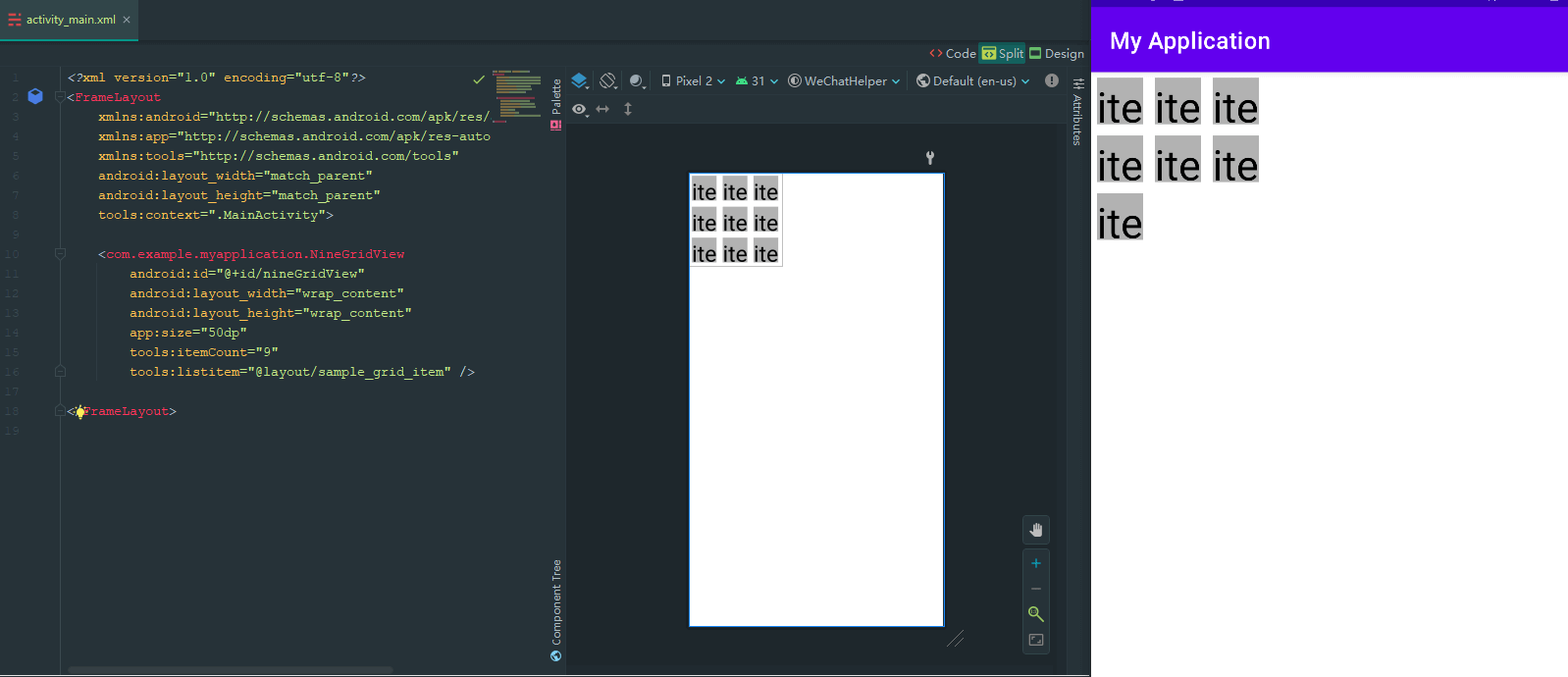Collapse the NineGridView tag fold on line 10
This screenshot has width=1568, height=677.
60,254
